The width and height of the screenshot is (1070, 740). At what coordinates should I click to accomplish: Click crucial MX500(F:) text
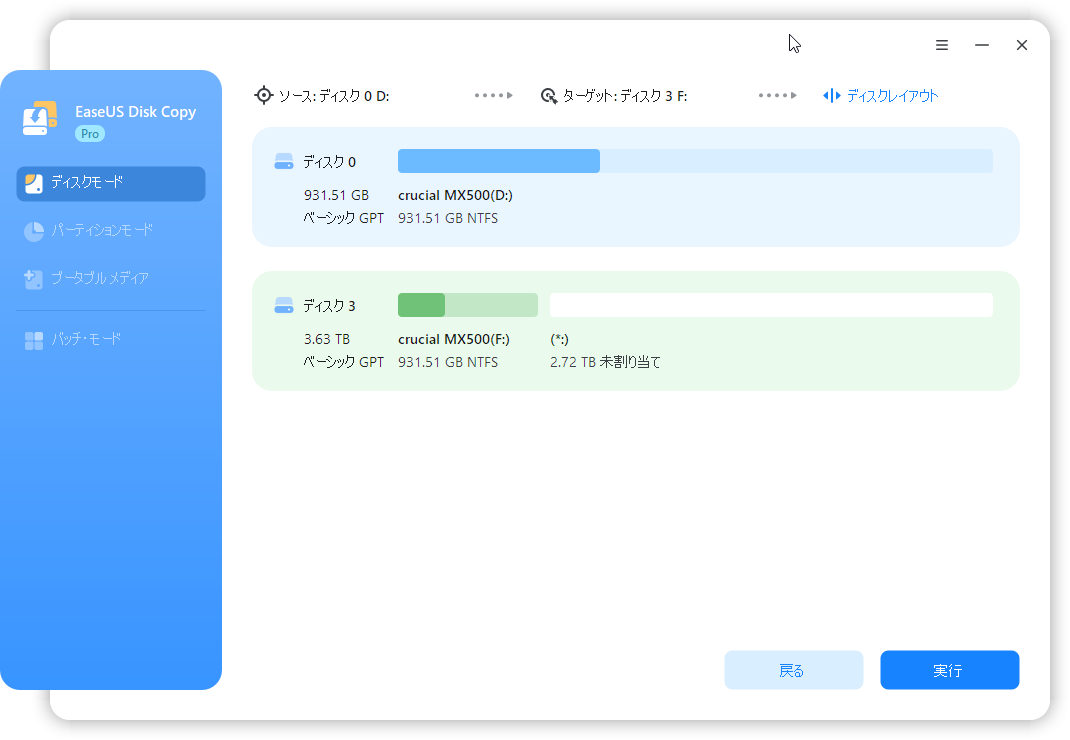click(454, 339)
